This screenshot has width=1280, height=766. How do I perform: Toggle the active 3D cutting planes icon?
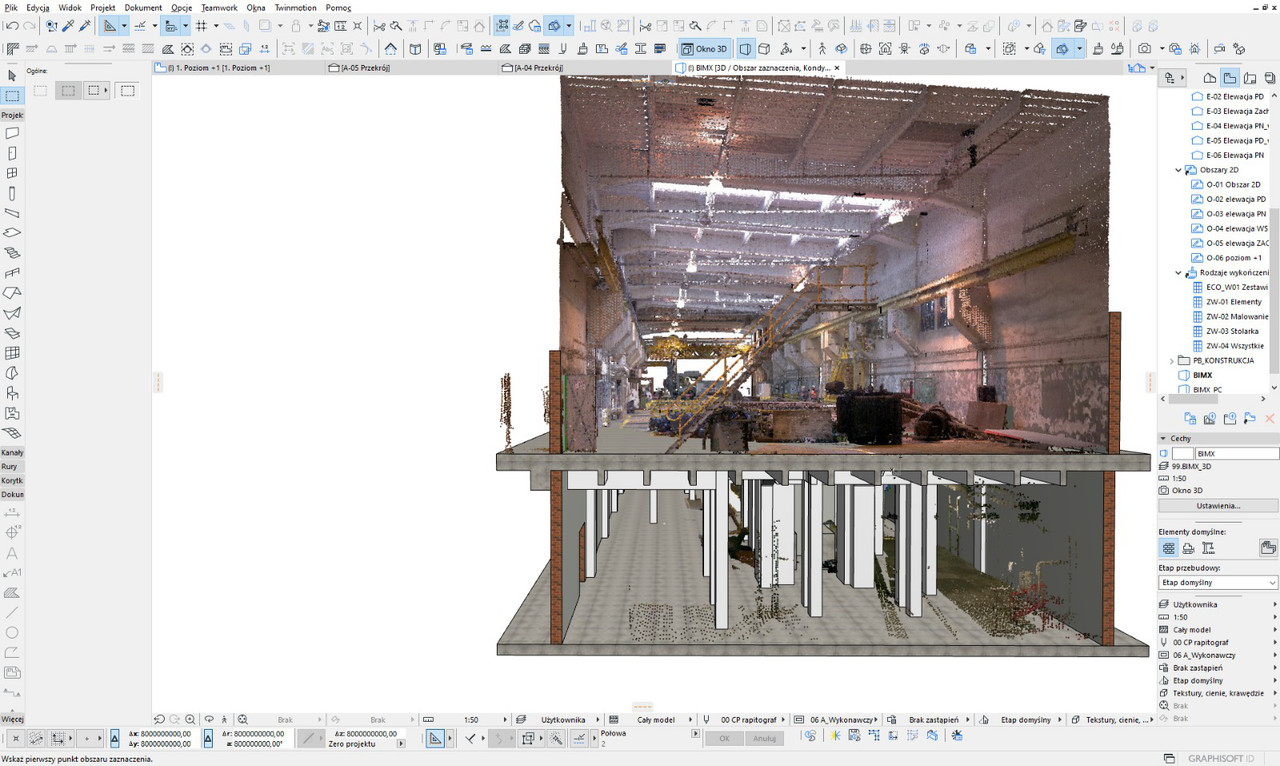pos(1063,49)
